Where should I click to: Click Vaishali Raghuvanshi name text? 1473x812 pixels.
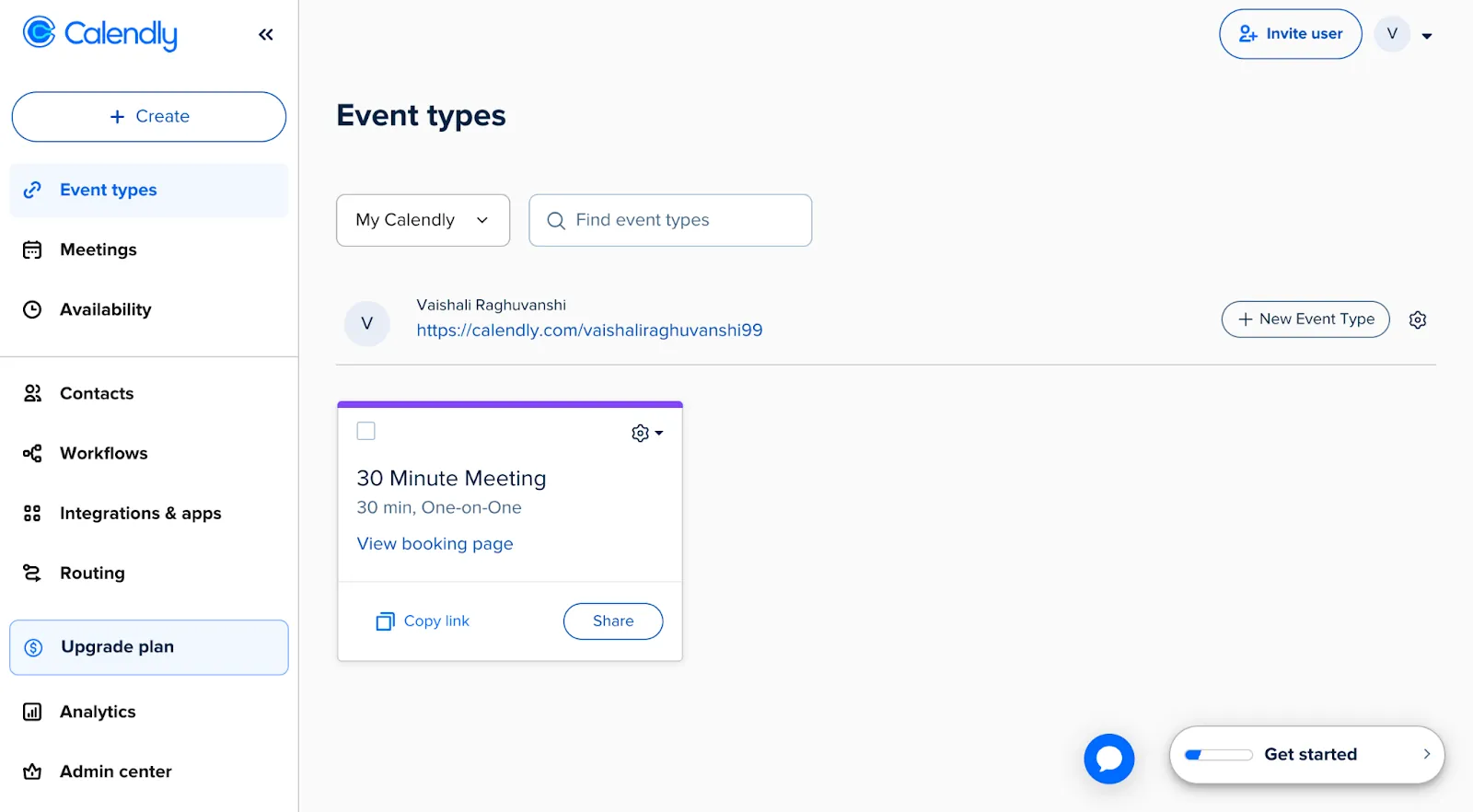tap(491, 305)
